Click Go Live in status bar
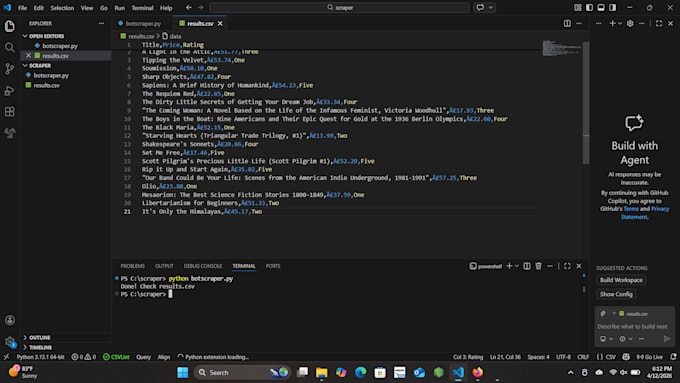This screenshot has height=383, width=680. [649, 357]
